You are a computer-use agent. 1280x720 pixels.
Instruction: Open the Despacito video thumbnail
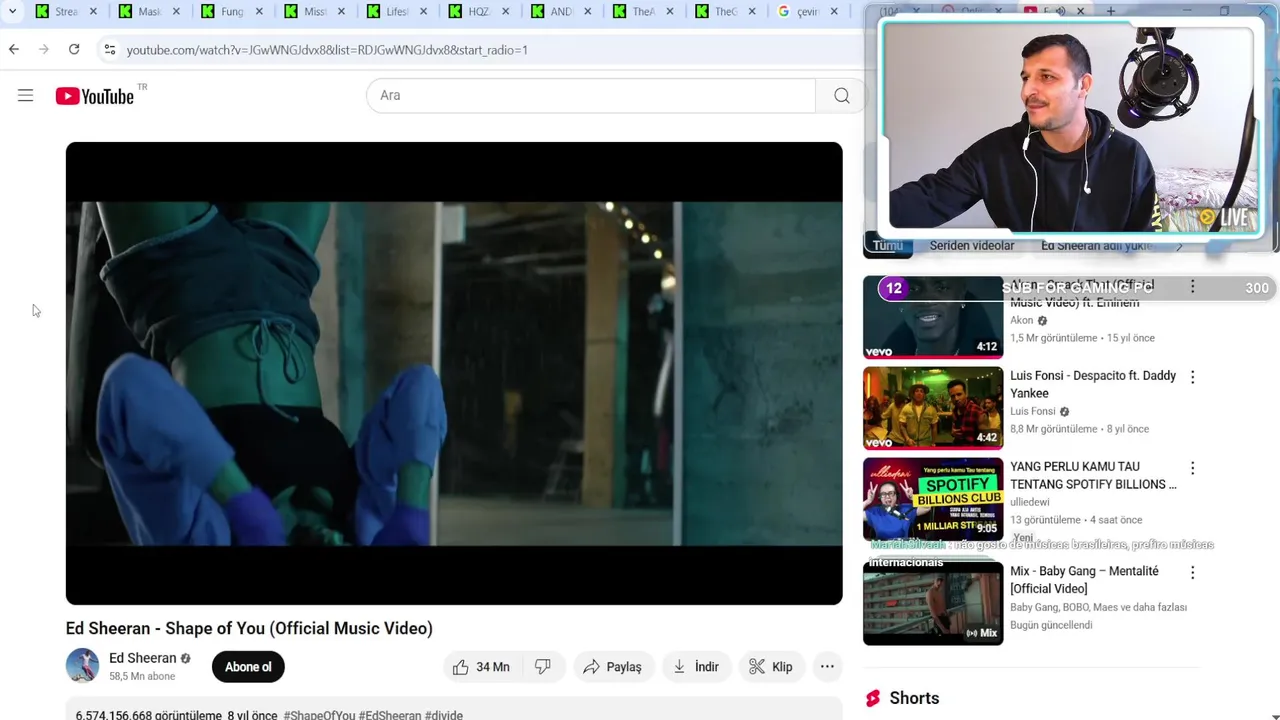[933, 408]
